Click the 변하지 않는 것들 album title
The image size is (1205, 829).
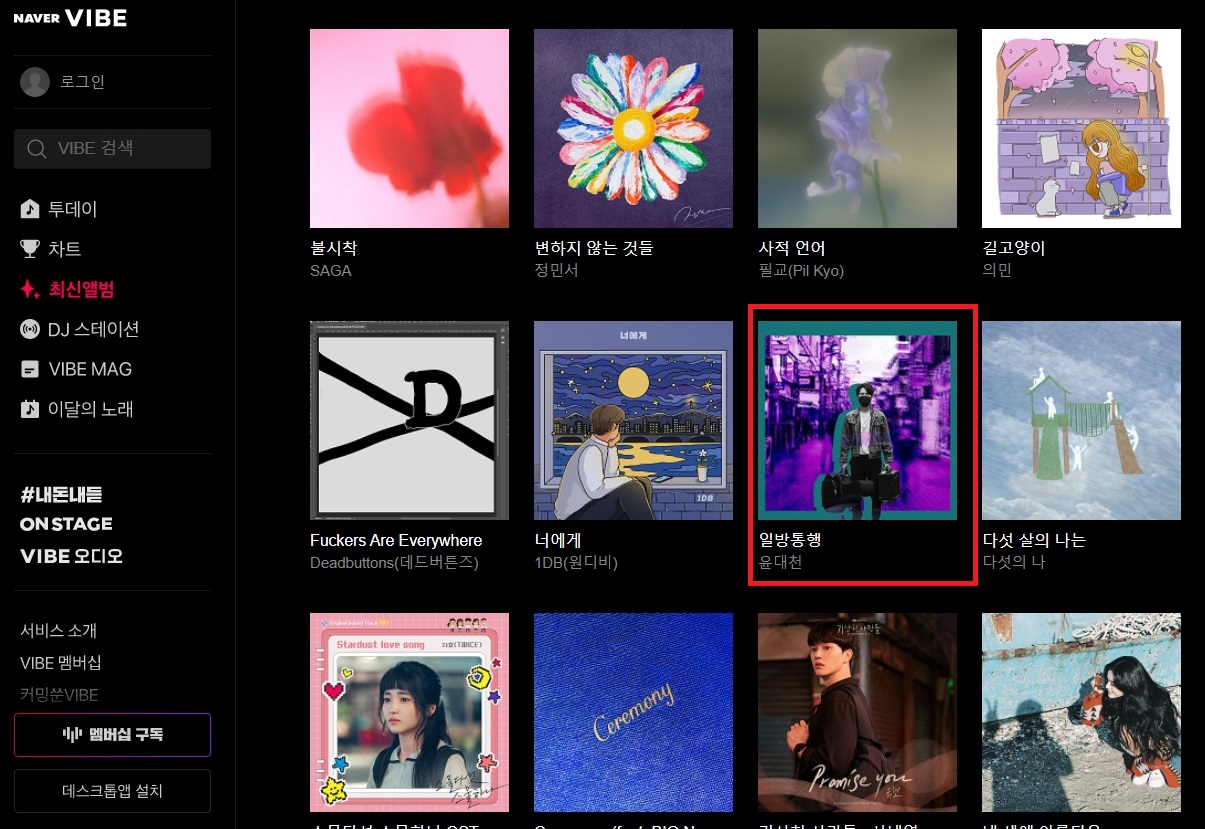click(x=594, y=248)
